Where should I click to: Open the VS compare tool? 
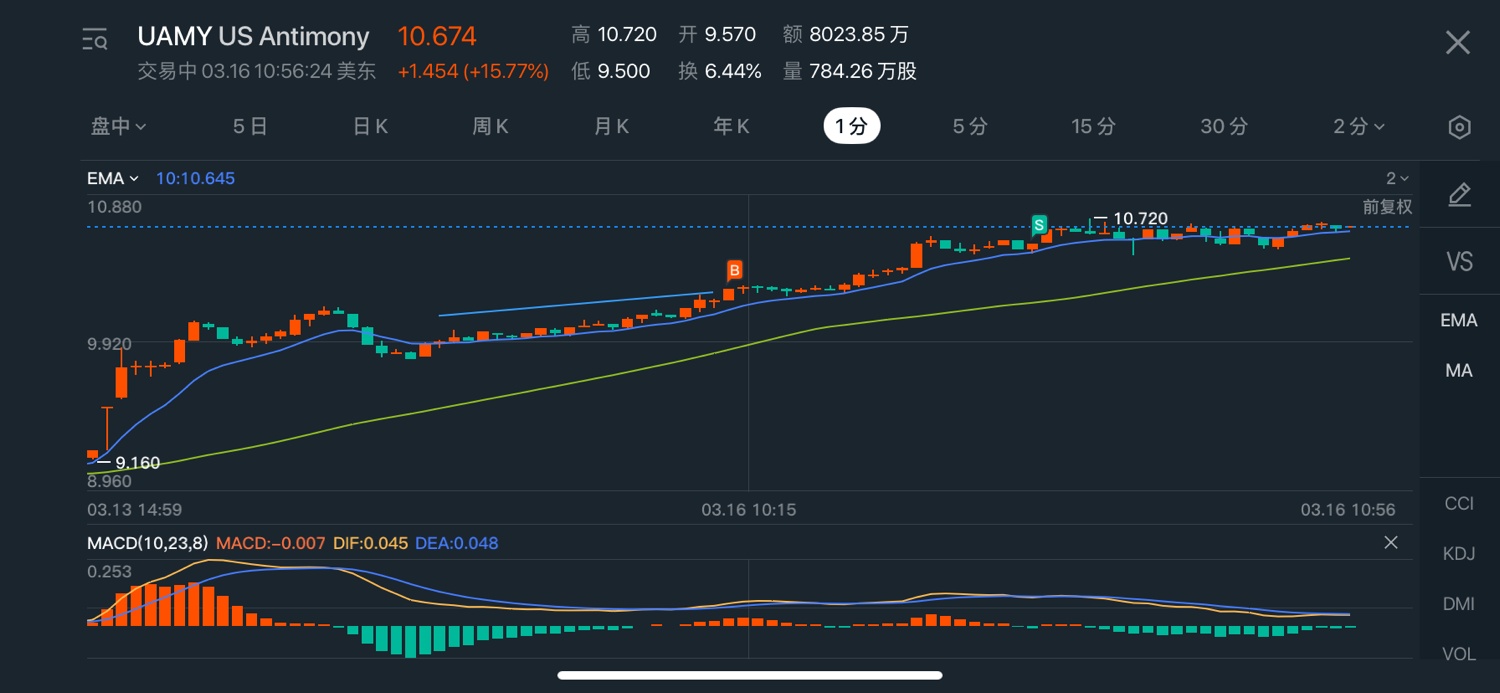pyautogui.click(x=1459, y=262)
